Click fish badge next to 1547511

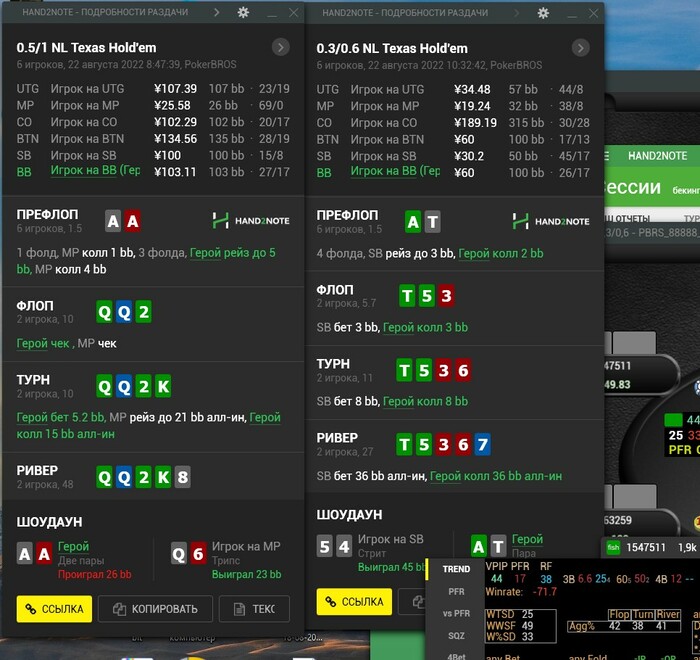(613, 547)
